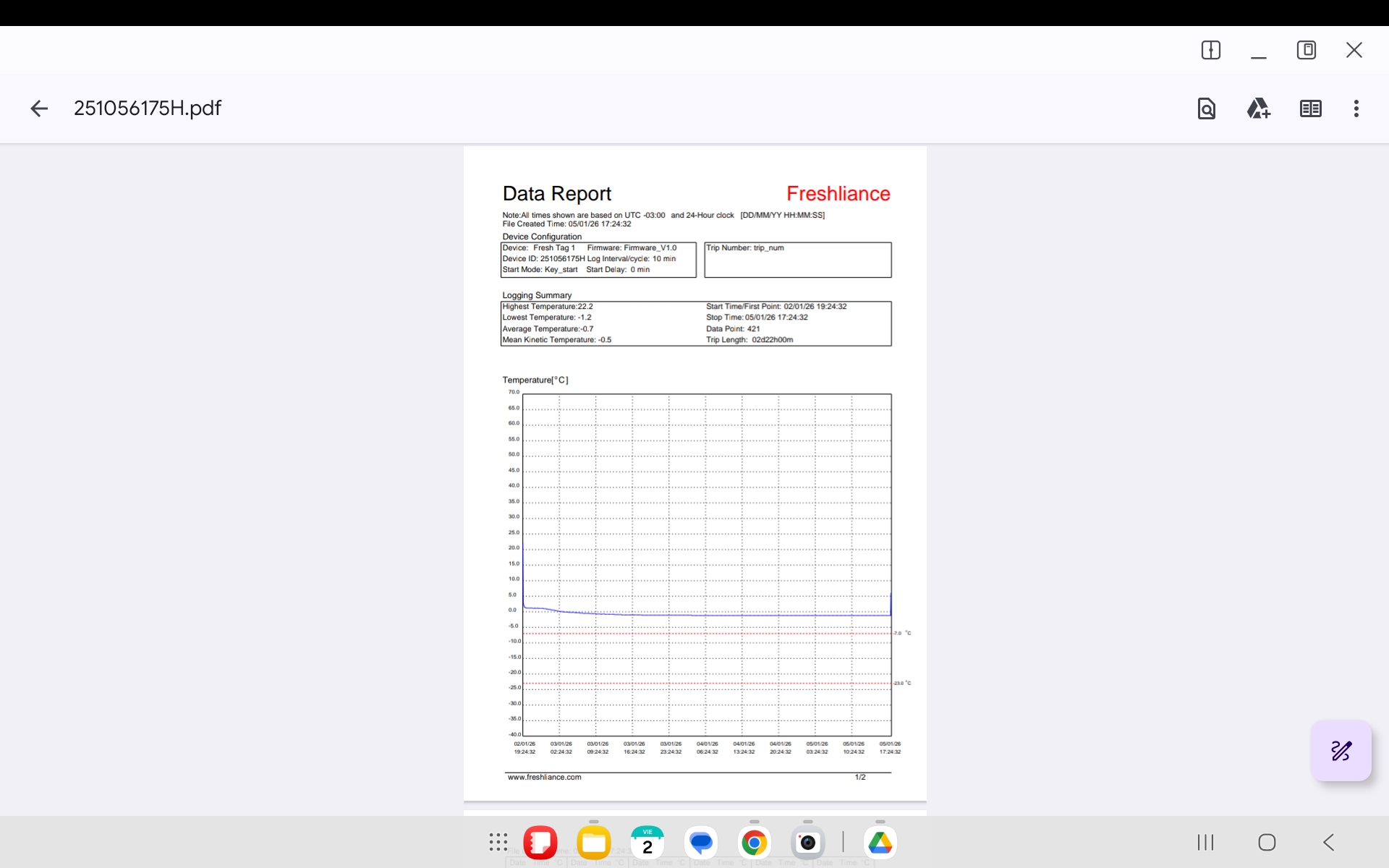Click the temperature graph in the PDF
Image resolution: width=1389 pixels, height=868 pixels.
pos(706,564)
